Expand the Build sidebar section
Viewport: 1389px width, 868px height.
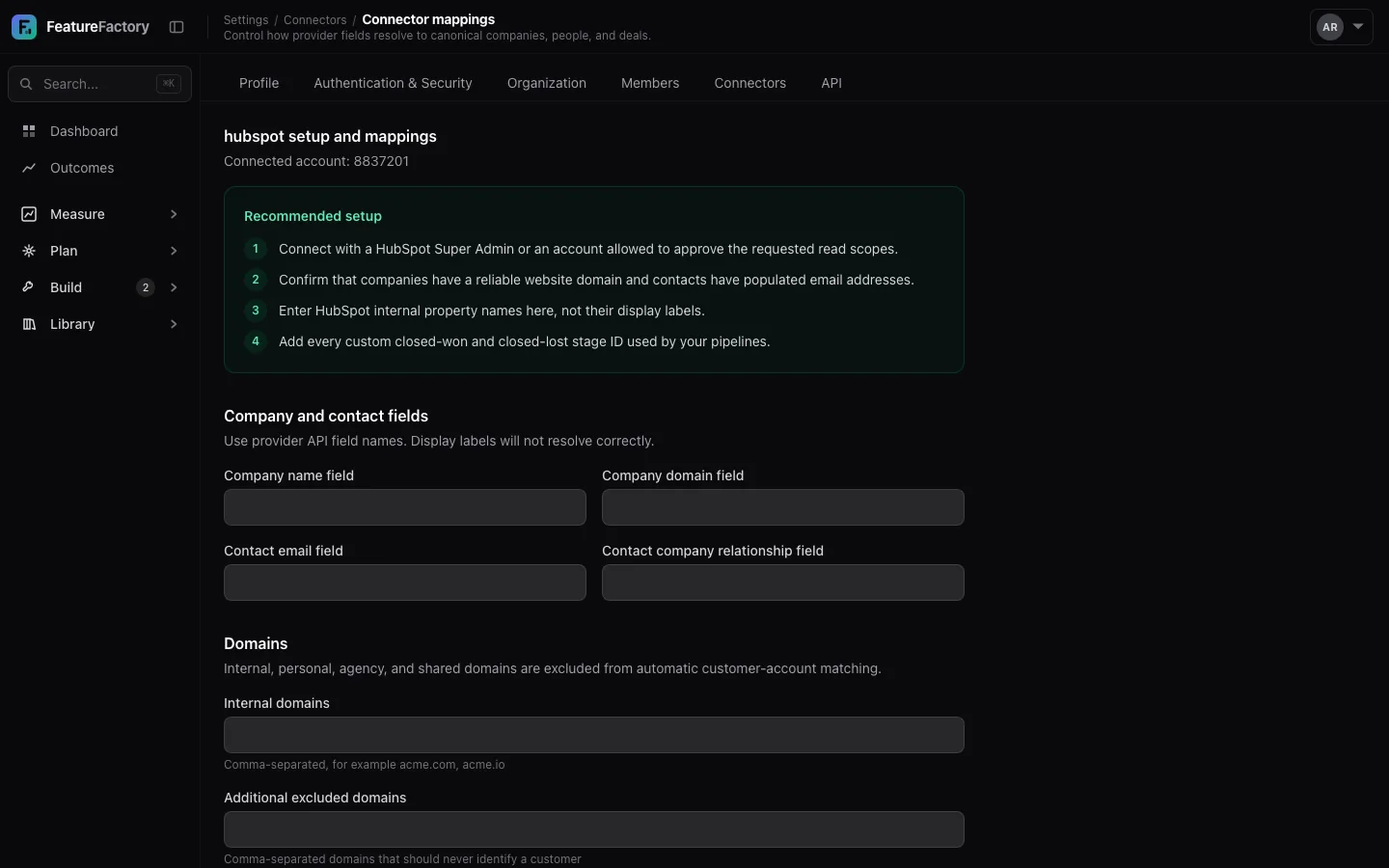tap(174, 287)
